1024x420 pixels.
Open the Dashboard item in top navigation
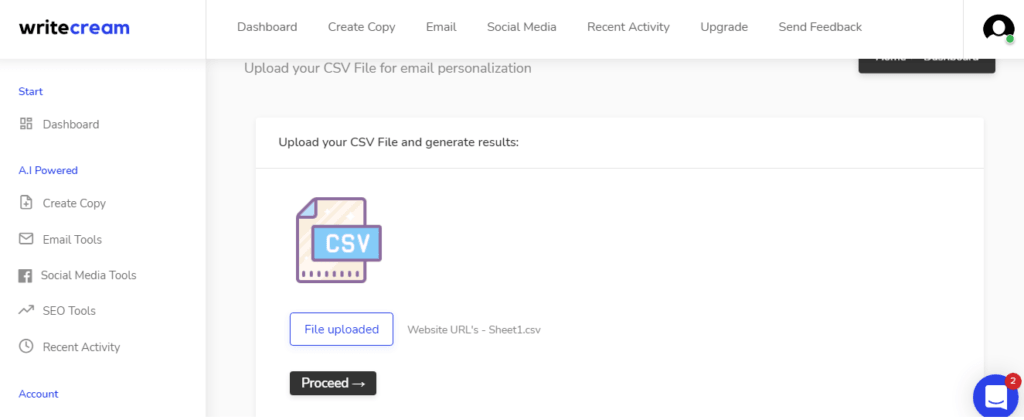tap(267, 27)
